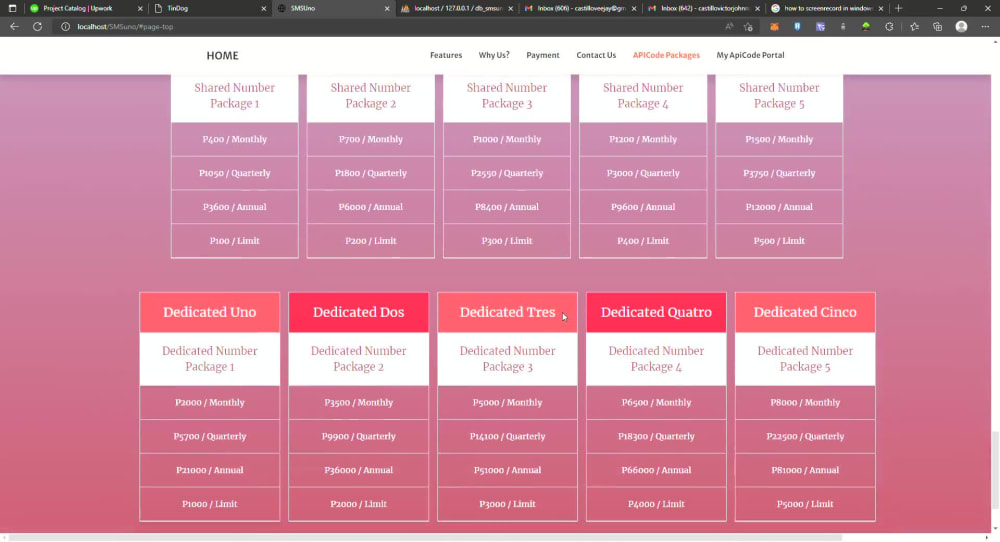
Task: View site information icon beside the URL
Action: pos(65,27)
